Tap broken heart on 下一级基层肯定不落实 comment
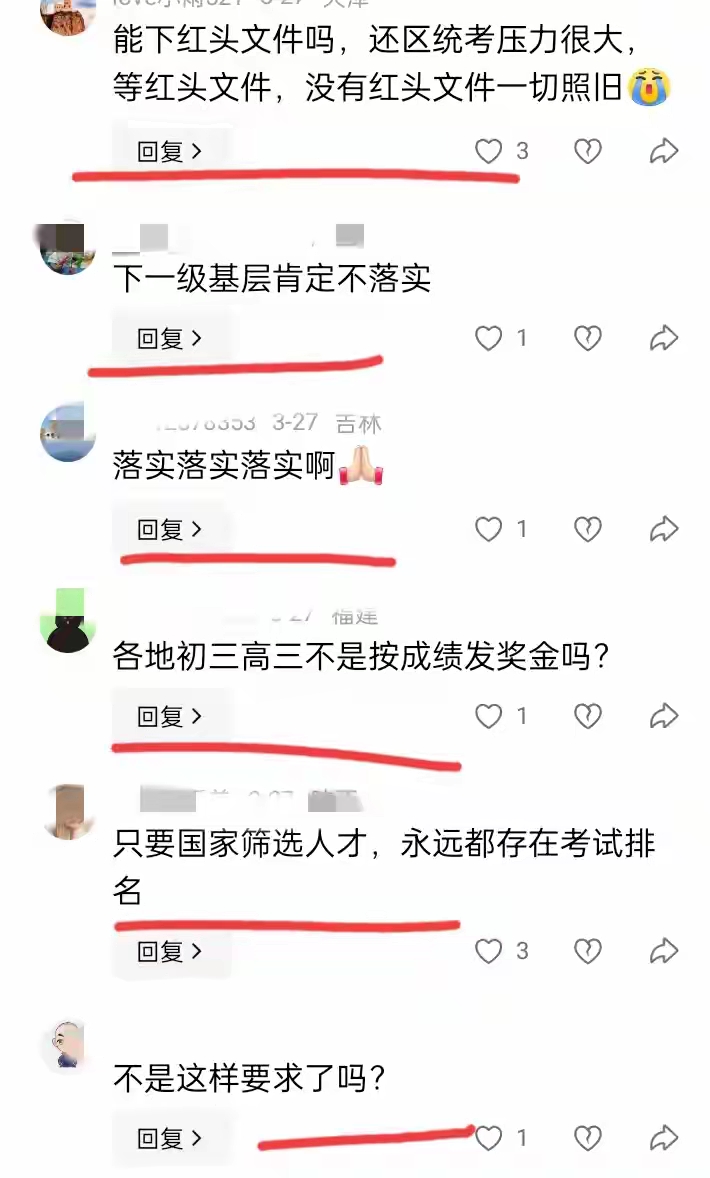Screen dimensions: 710x1178 tap(588, 339)
